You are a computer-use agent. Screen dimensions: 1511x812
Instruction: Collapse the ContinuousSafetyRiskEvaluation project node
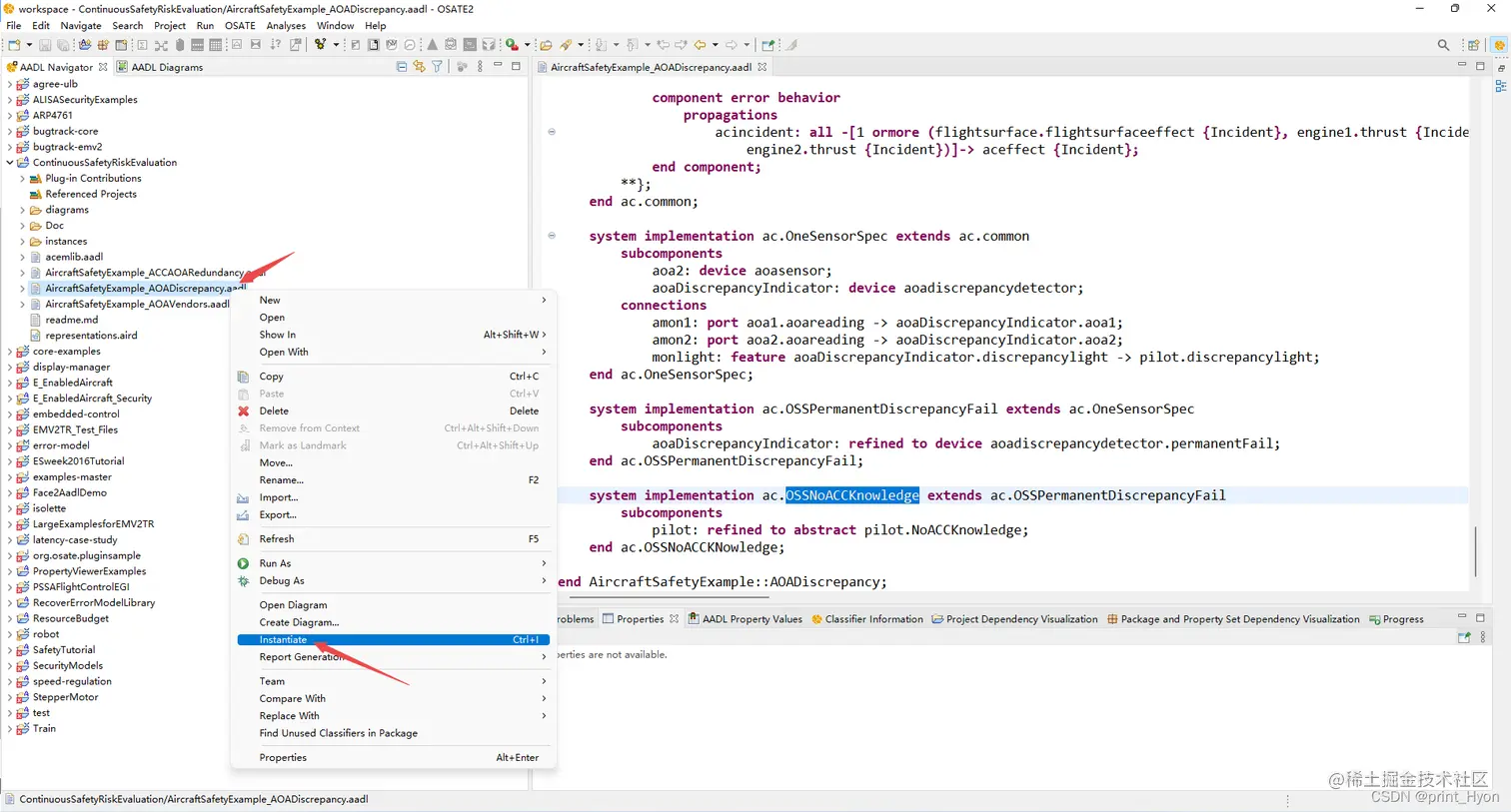(x=10, y=163)
